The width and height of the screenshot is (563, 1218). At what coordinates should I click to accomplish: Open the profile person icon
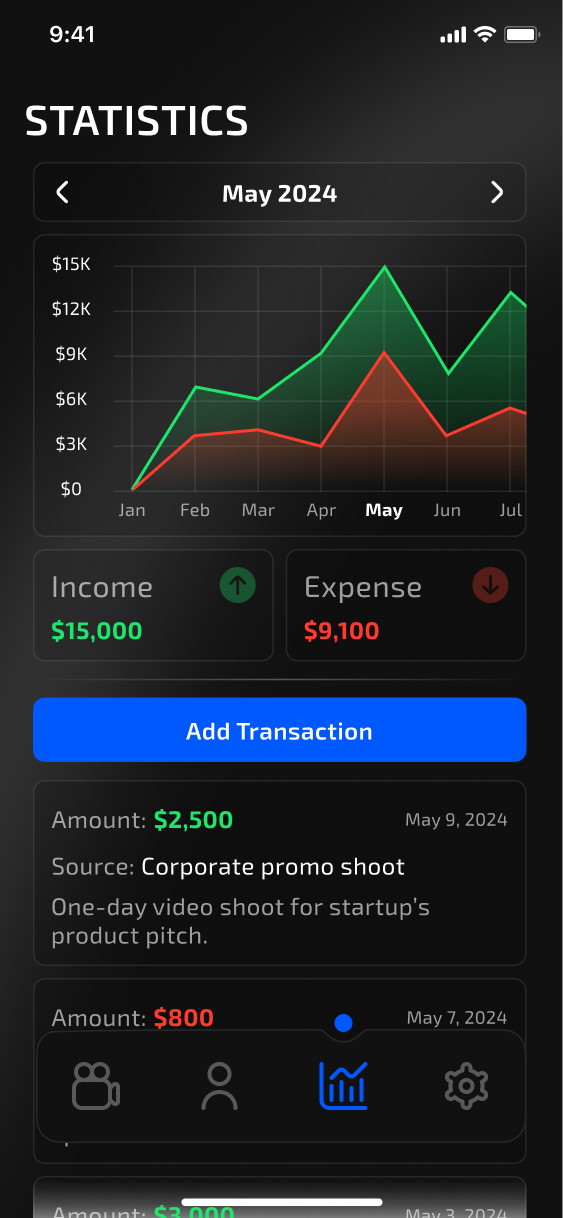pyautogui.click(x=219, y=1086)
